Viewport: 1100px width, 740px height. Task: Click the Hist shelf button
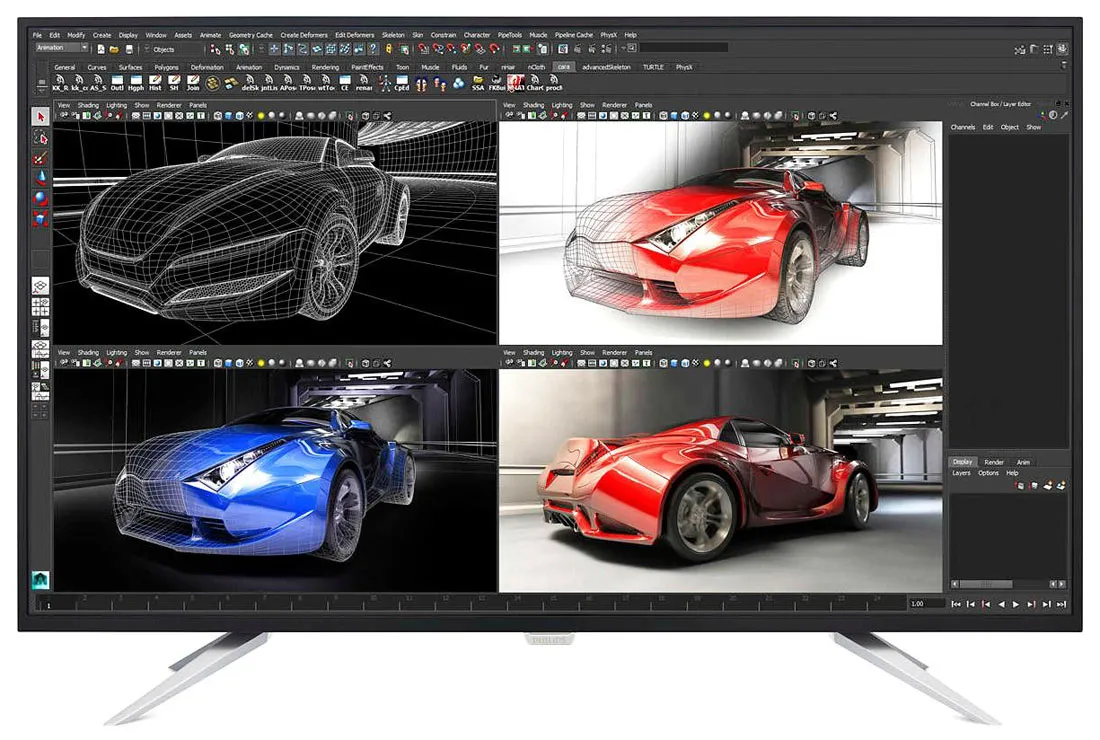tap(155, 83)
